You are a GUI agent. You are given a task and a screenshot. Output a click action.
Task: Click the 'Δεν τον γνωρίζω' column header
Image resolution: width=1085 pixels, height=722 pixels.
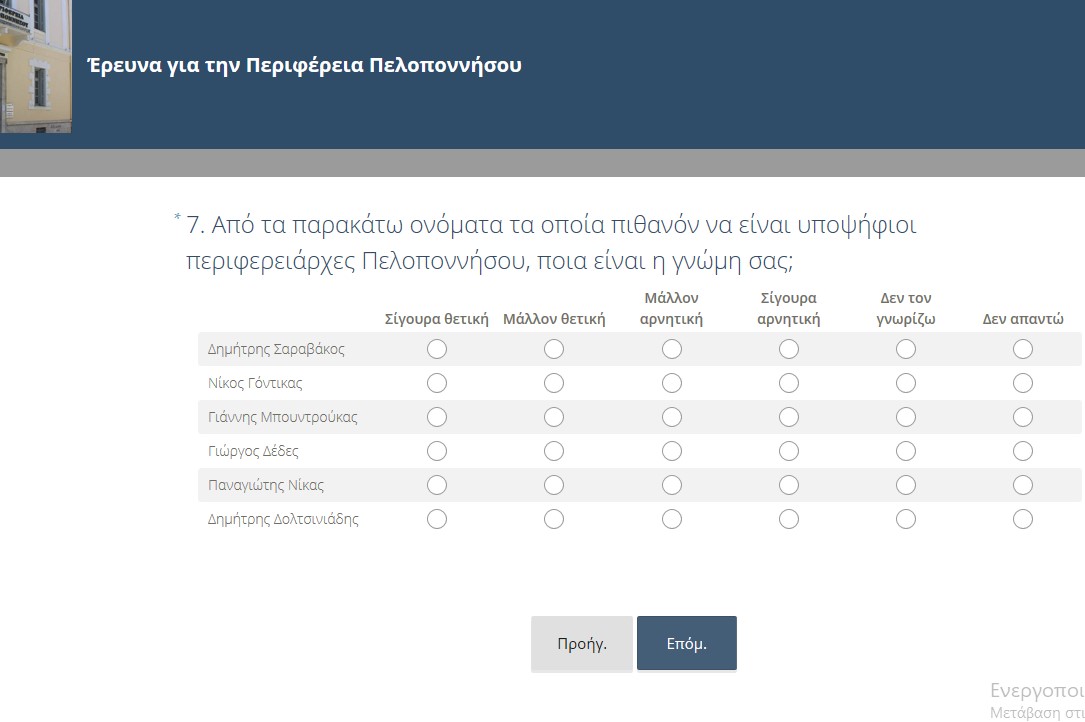pos(906,309)
